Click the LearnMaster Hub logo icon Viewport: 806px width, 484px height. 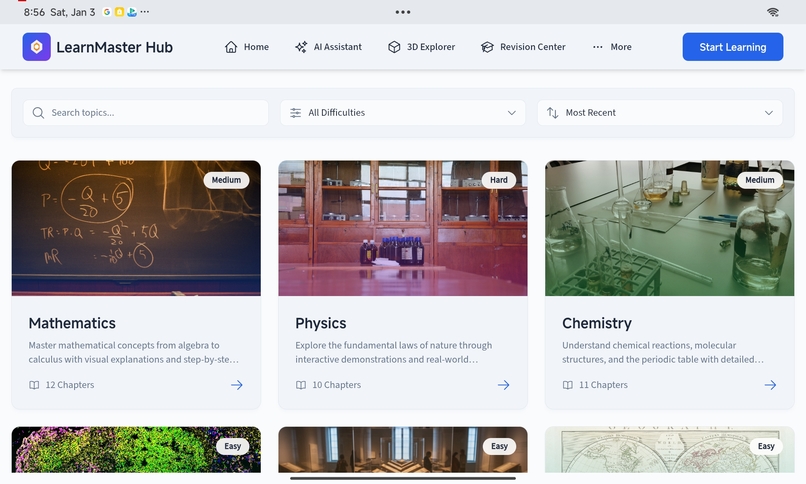pyautogui.click(x=36, y=47)
